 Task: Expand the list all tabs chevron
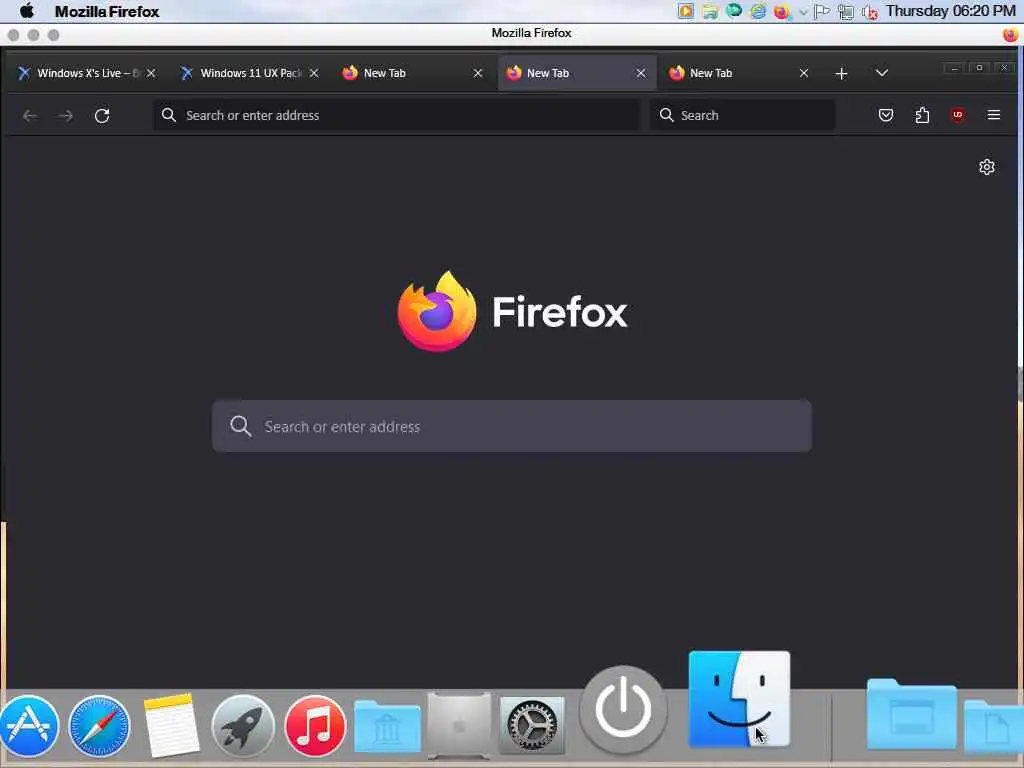pyautogui.click(x=882, y=73)
